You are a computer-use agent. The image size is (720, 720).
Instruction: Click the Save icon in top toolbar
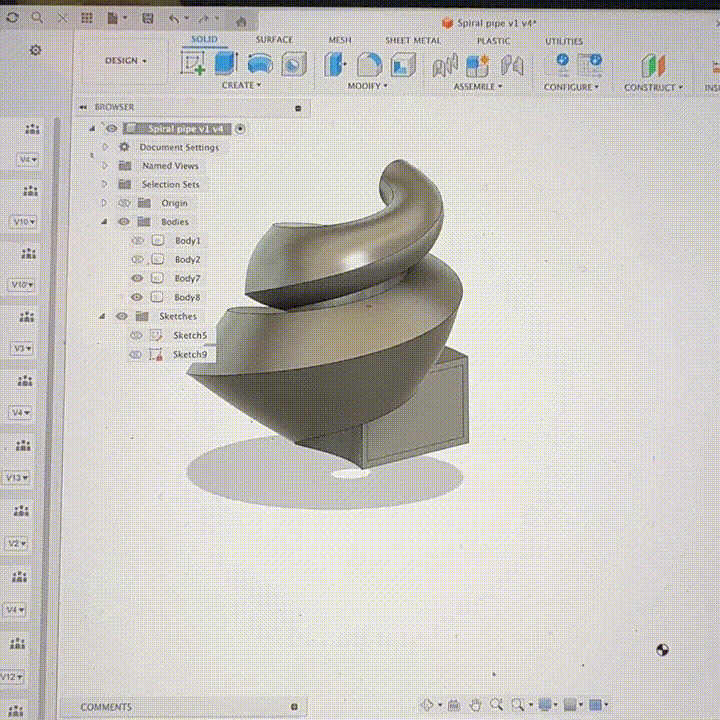pyautogui.click(x=148, y=19)
